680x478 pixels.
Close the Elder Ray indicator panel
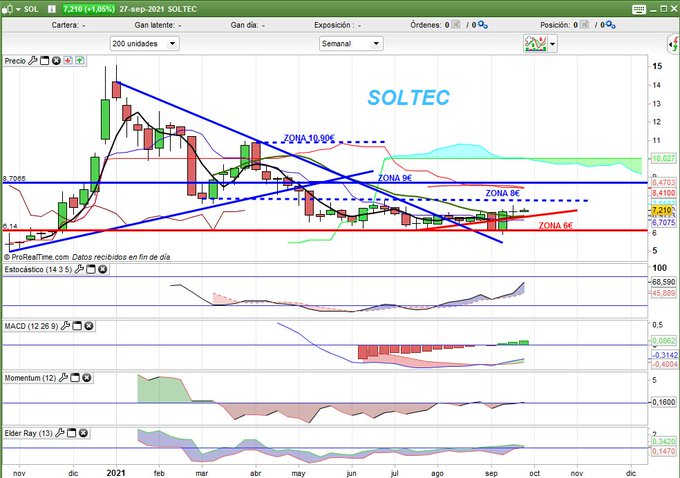coord(83,433)
